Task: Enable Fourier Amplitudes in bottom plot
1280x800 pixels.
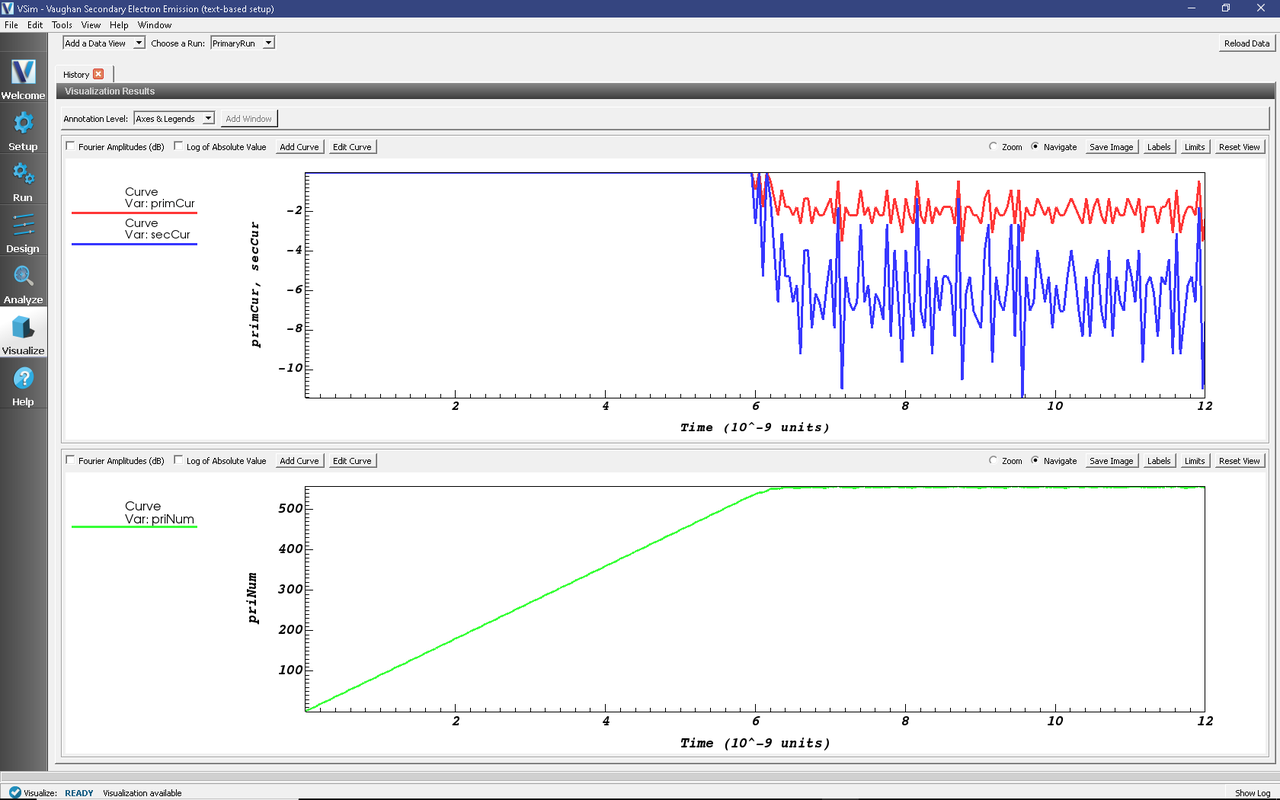Action: point(70,461)
